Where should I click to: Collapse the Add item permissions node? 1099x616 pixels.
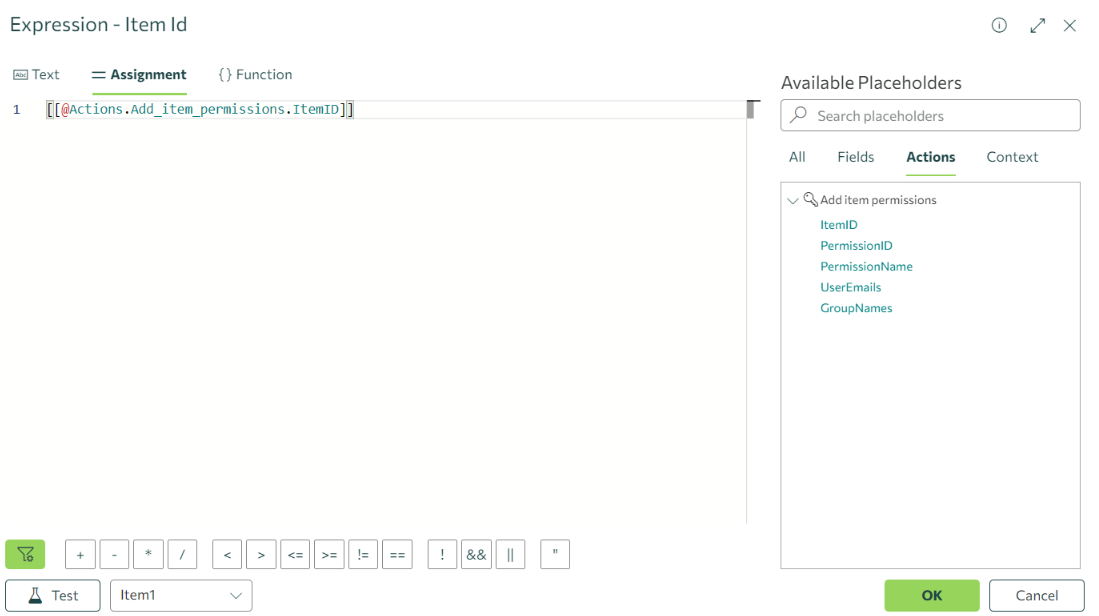[793, 200]
